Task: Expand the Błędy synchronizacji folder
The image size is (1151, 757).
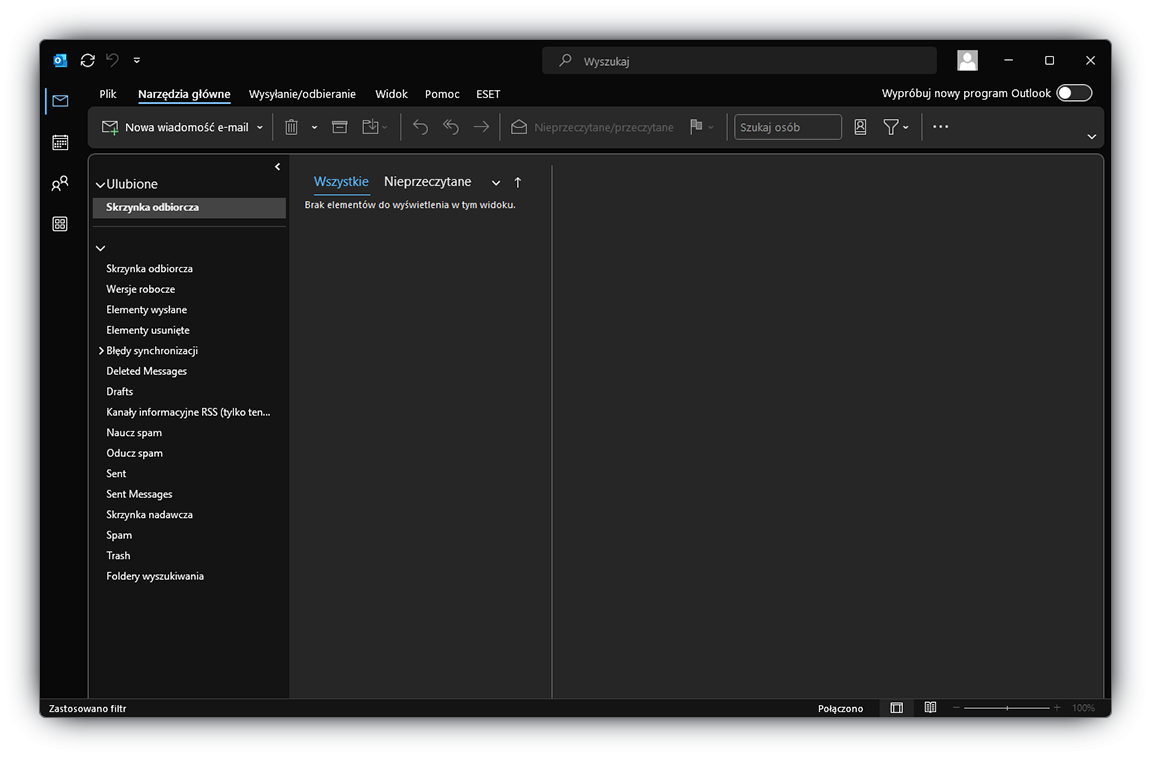Action: [x=101, y=351]
